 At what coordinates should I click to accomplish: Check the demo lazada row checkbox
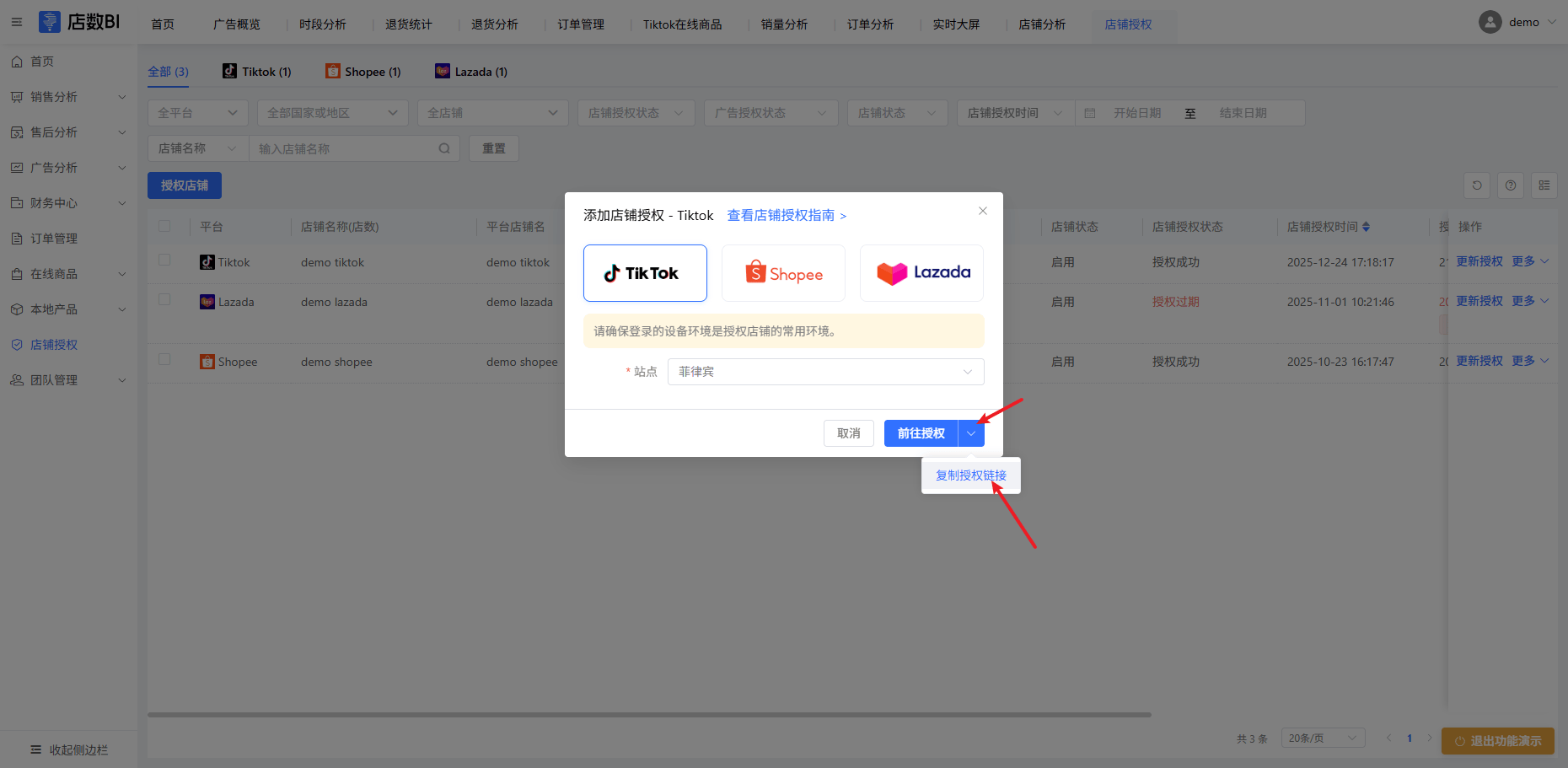click(164, 299)
